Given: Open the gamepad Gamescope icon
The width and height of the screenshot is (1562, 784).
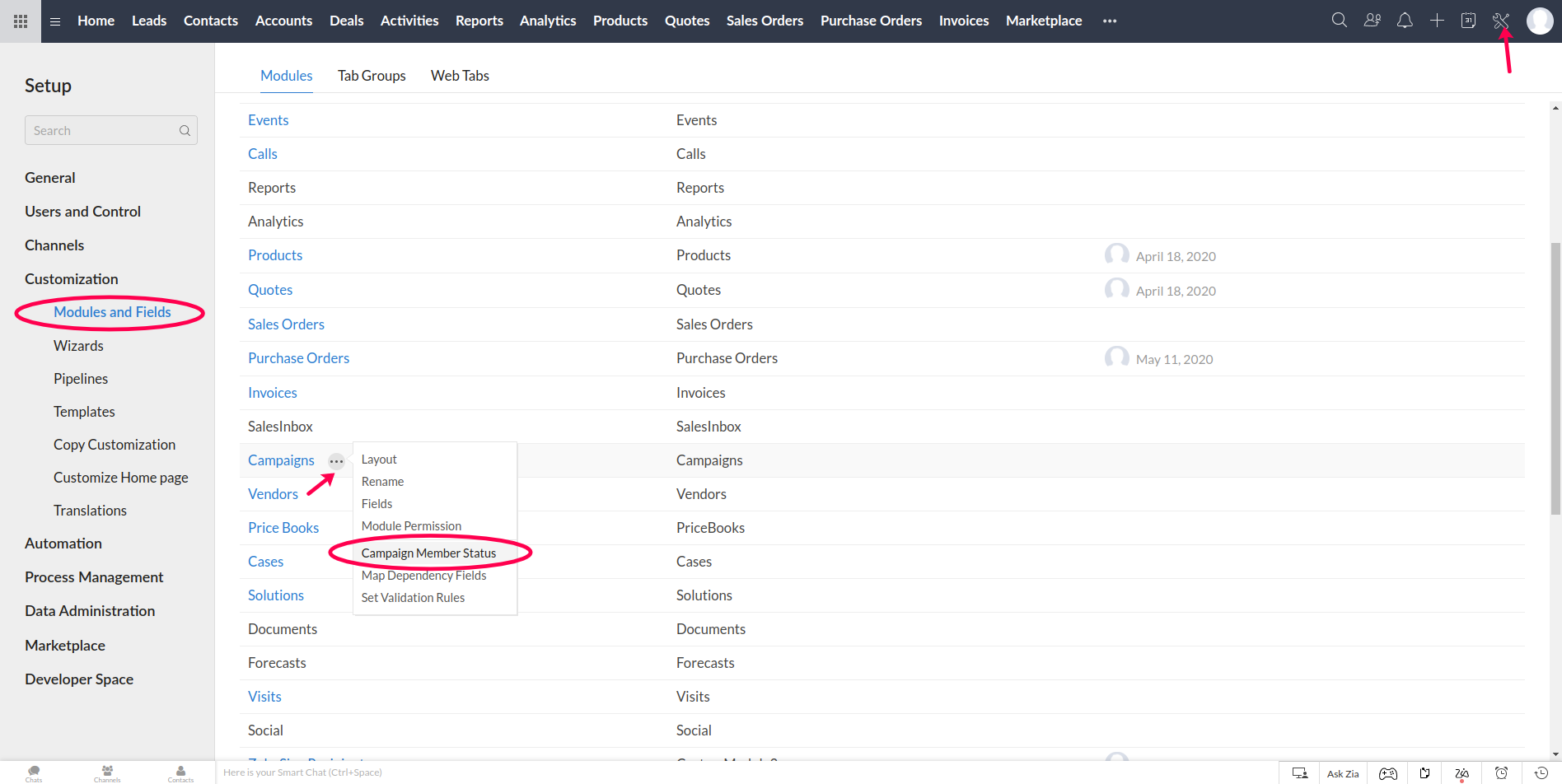Looking at the screenshot, I should (1388, 773).
